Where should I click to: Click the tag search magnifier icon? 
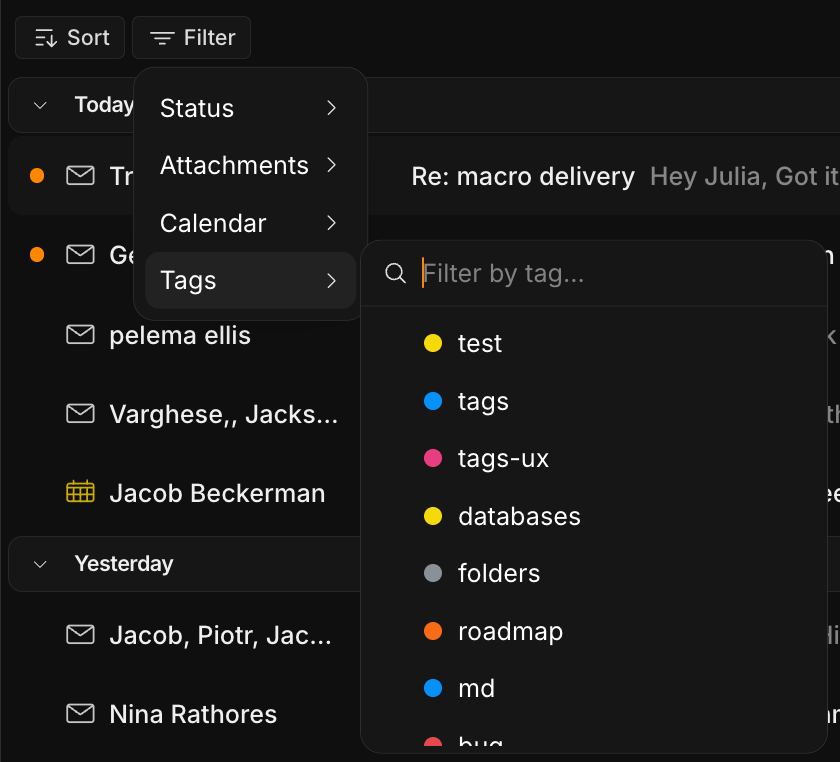click(x=395, y=273)
